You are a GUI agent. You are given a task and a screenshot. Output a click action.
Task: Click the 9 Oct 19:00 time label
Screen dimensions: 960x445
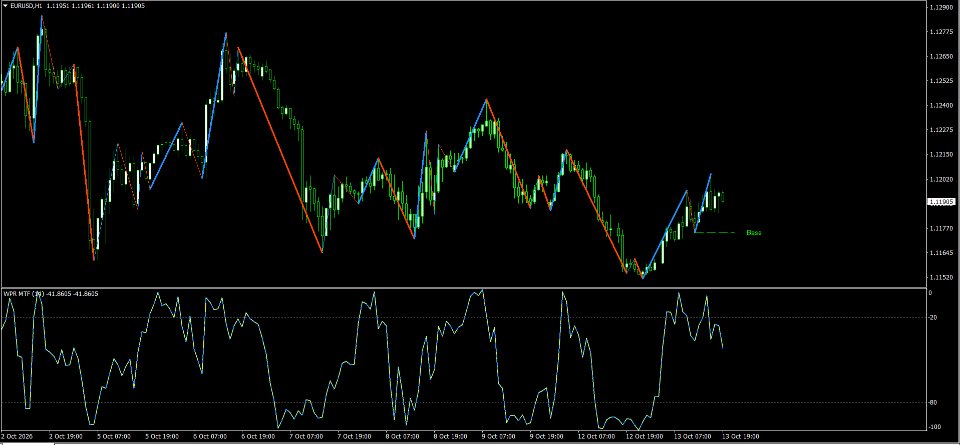[545, 436]
